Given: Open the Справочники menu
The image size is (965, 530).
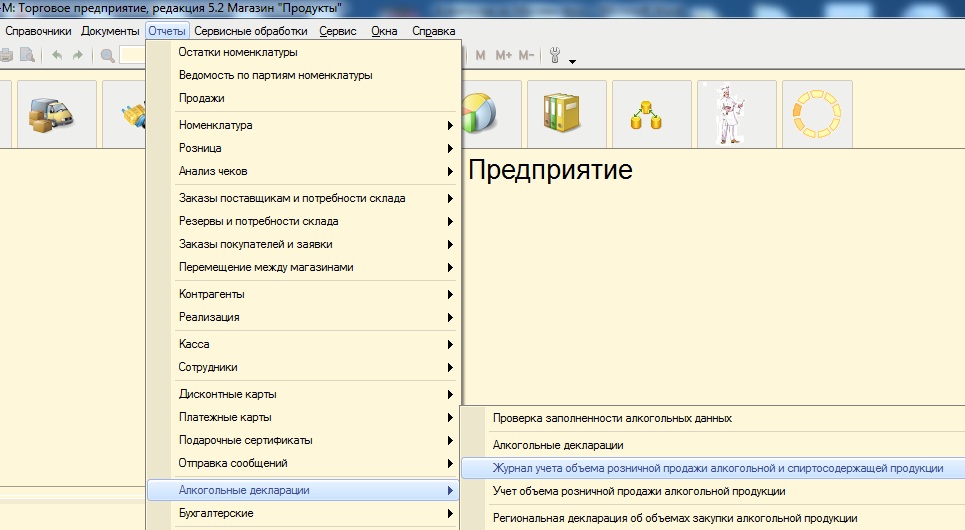Looking at the screenshot, I should tap(38, 31).
